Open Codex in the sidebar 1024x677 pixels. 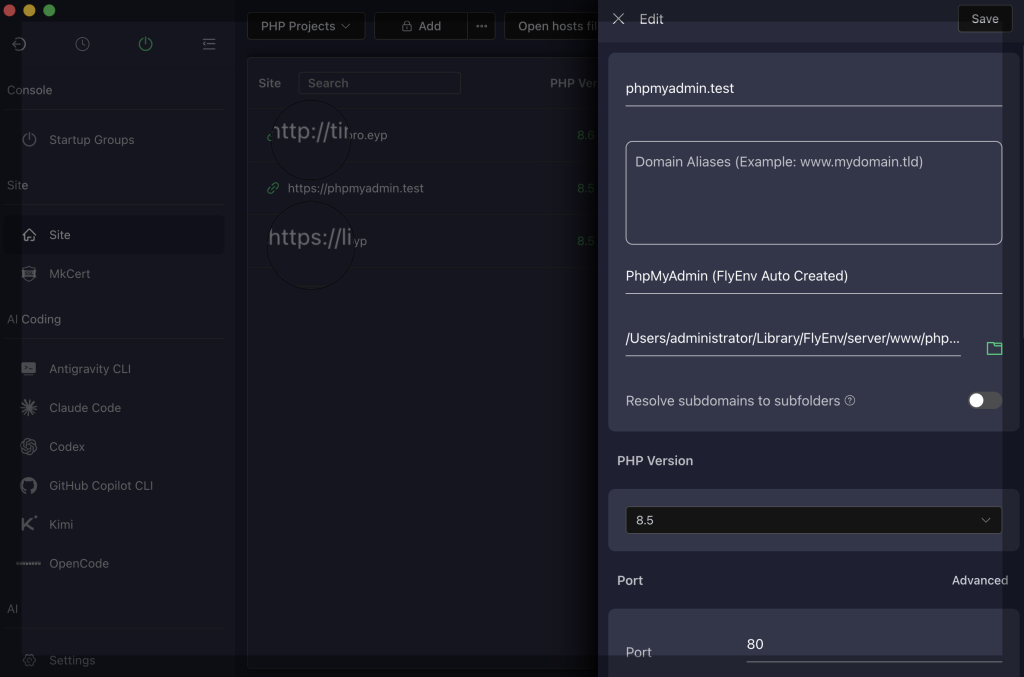click(114, 447)
